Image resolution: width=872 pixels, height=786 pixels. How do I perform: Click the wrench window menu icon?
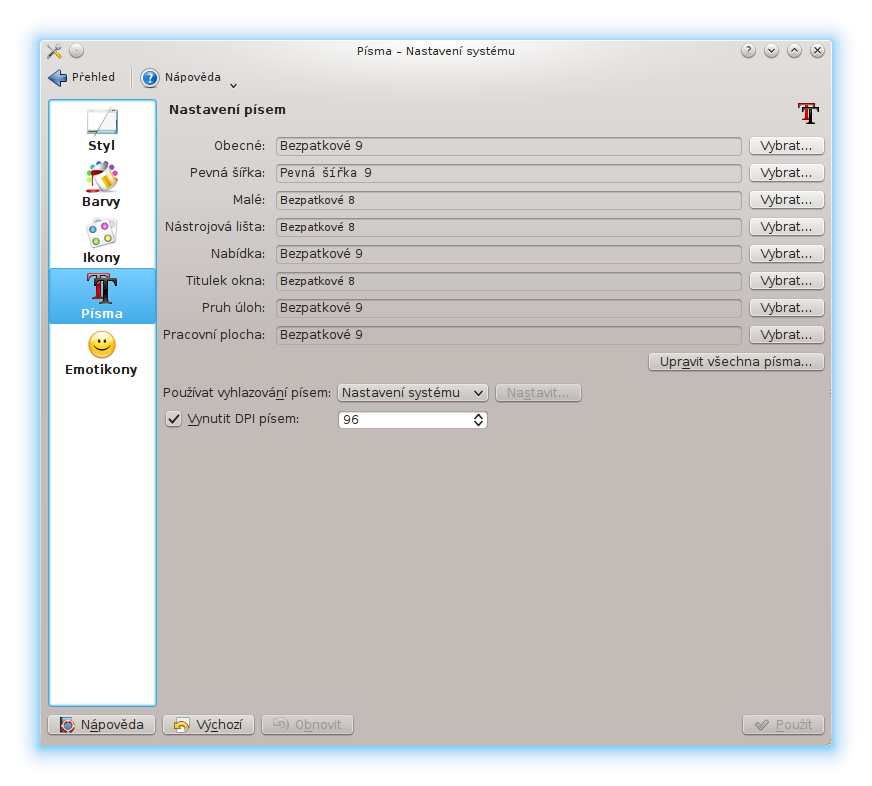54,51
